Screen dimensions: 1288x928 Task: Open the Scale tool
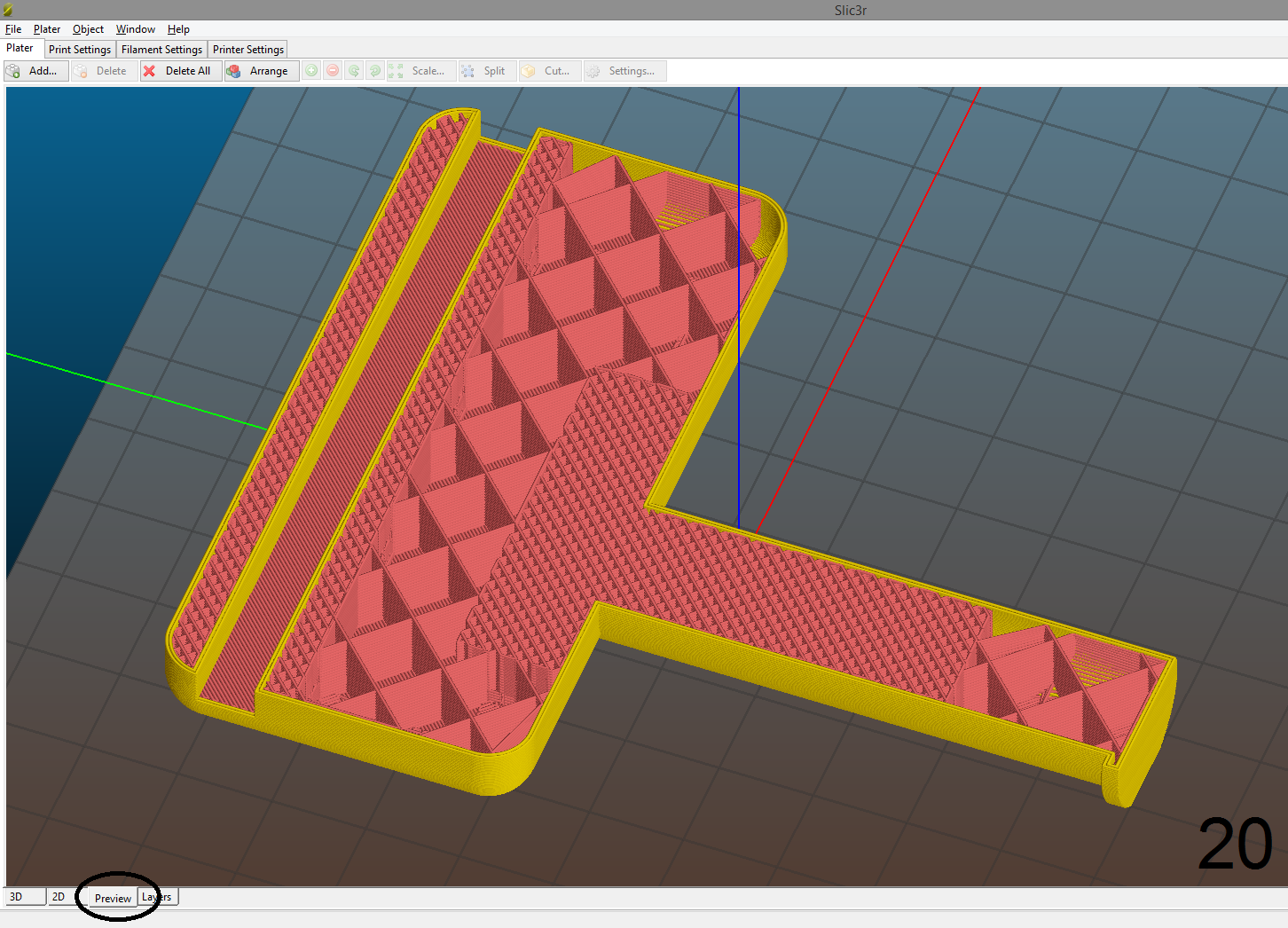pos(421,70)
